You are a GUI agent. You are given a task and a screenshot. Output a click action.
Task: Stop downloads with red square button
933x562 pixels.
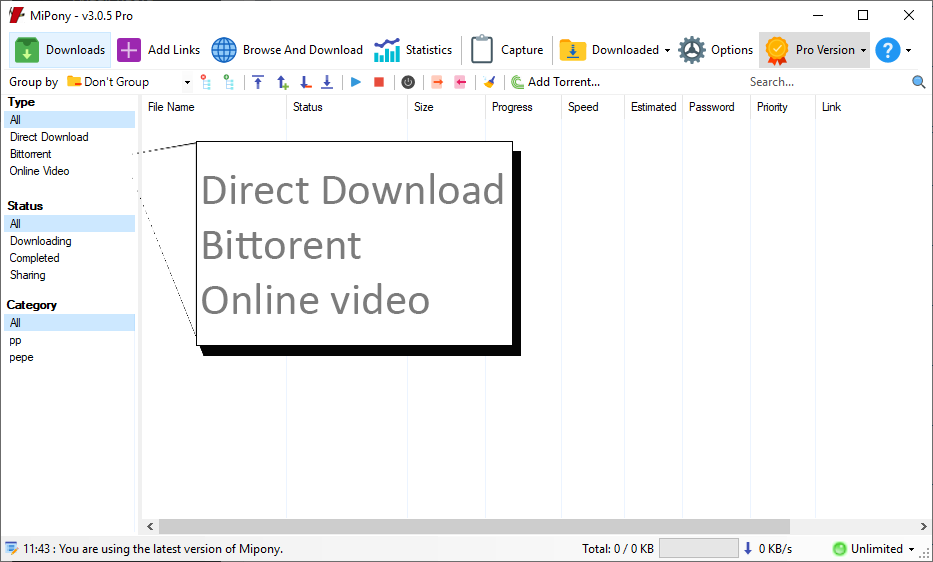tap(378, 82)
